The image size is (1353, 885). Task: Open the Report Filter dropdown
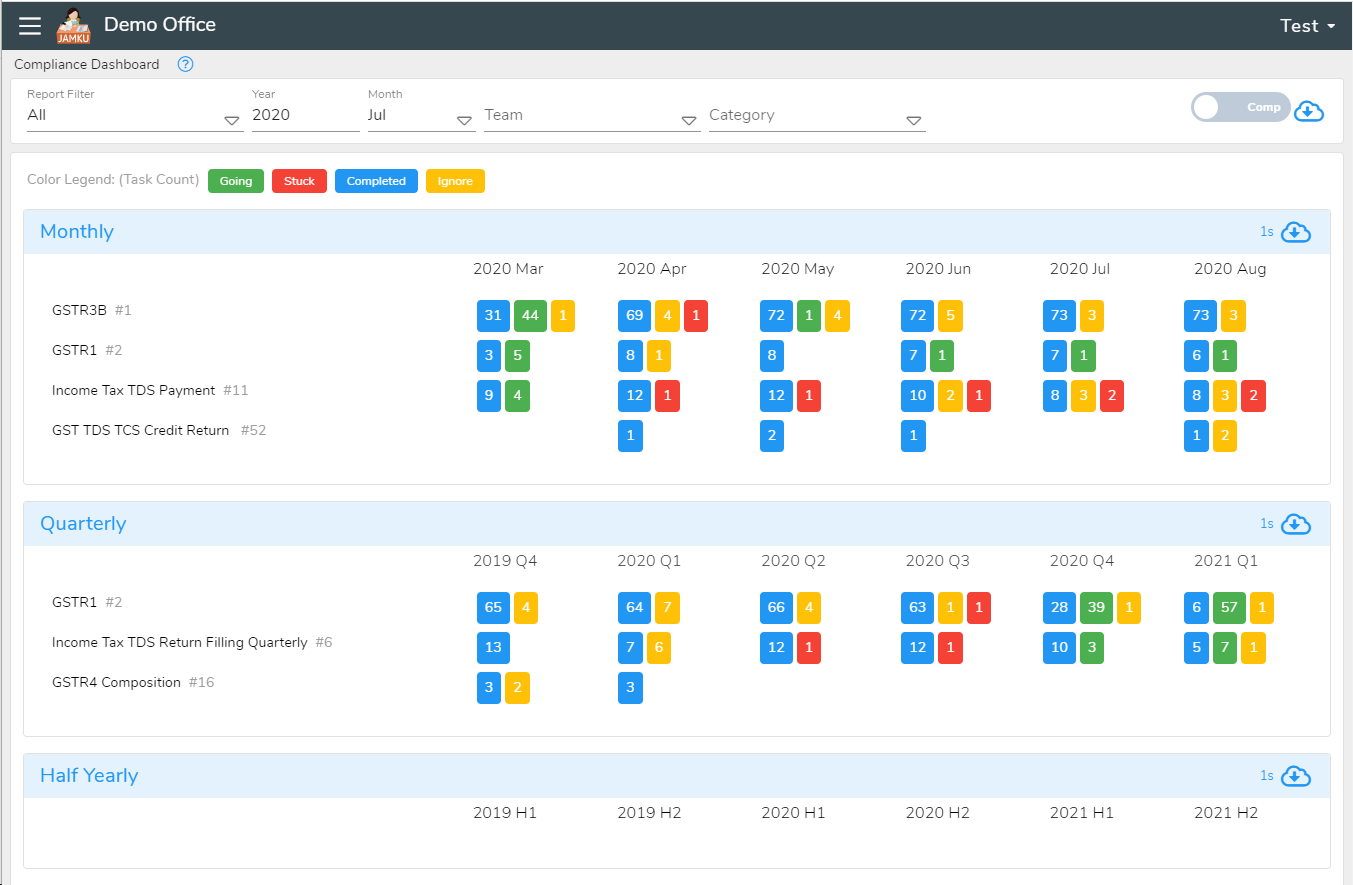232,120
